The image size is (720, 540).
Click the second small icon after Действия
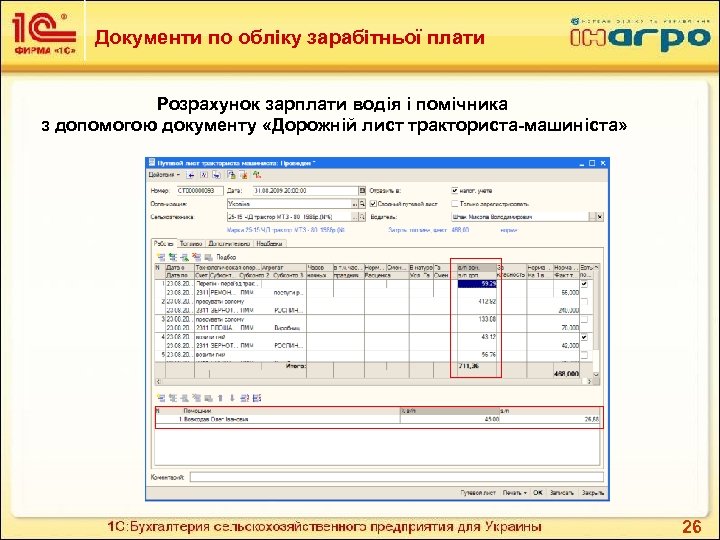tap(204, 175)
